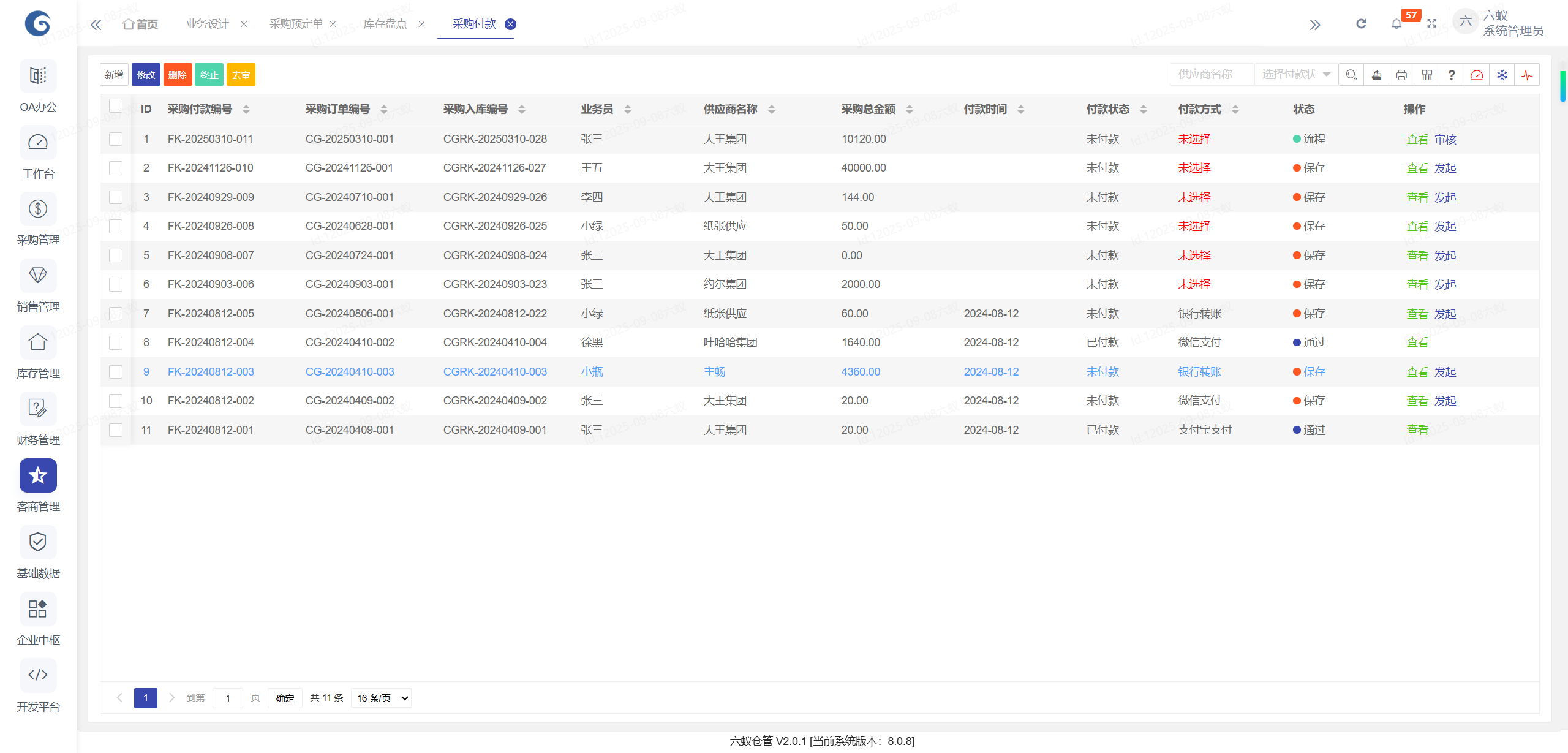Close the 采购付款 tab
Screen dimensions: 1568x753
(510, 24)
